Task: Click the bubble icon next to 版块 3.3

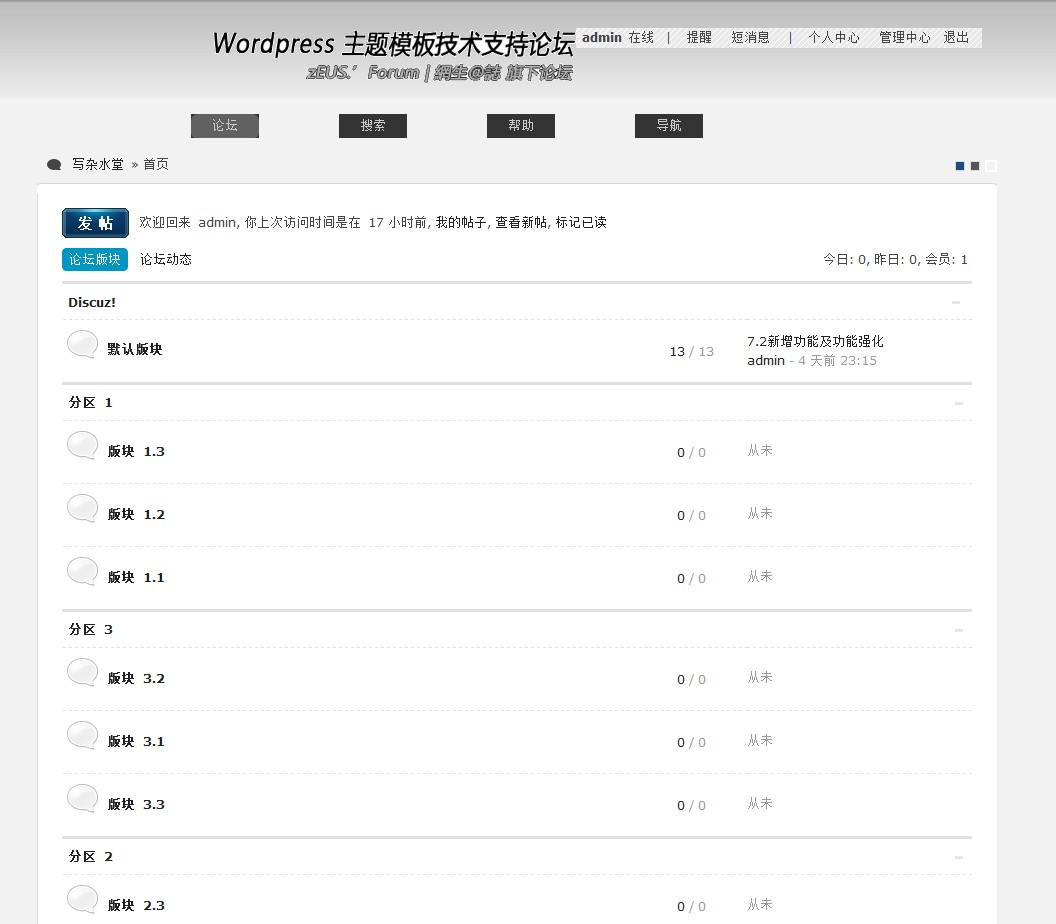Action: coord(83,798)
